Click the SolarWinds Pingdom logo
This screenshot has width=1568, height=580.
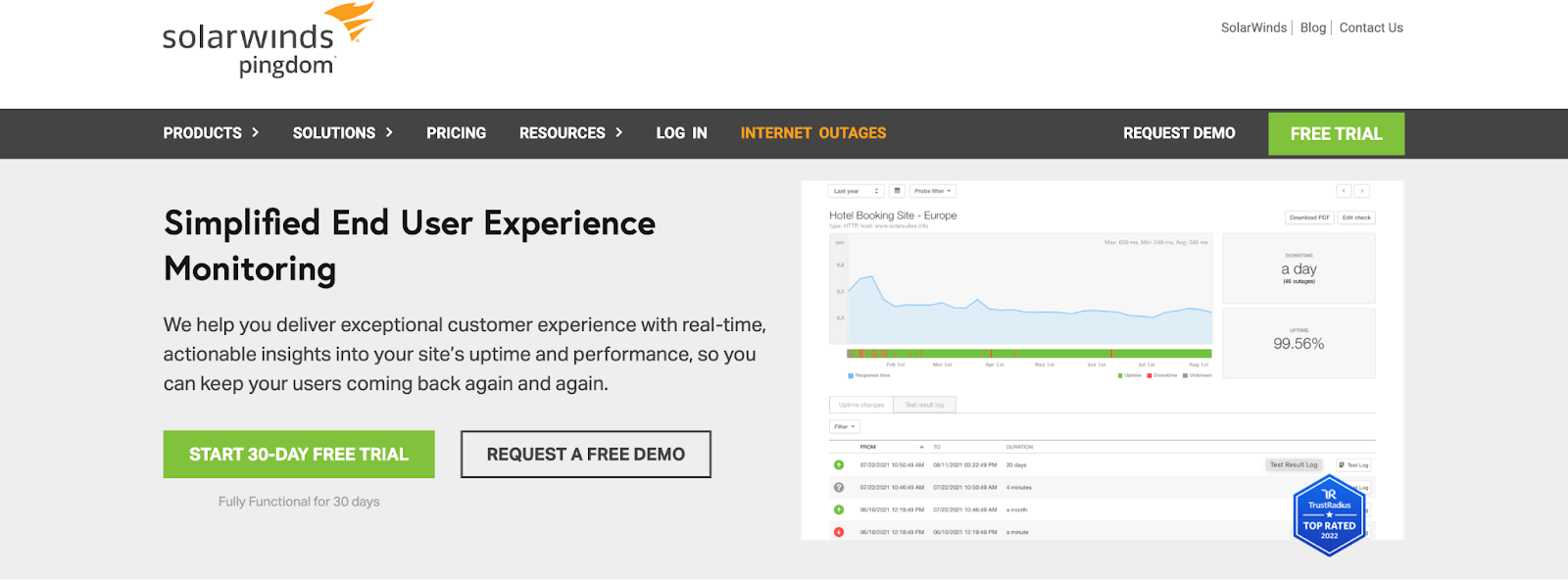point(269,40)
